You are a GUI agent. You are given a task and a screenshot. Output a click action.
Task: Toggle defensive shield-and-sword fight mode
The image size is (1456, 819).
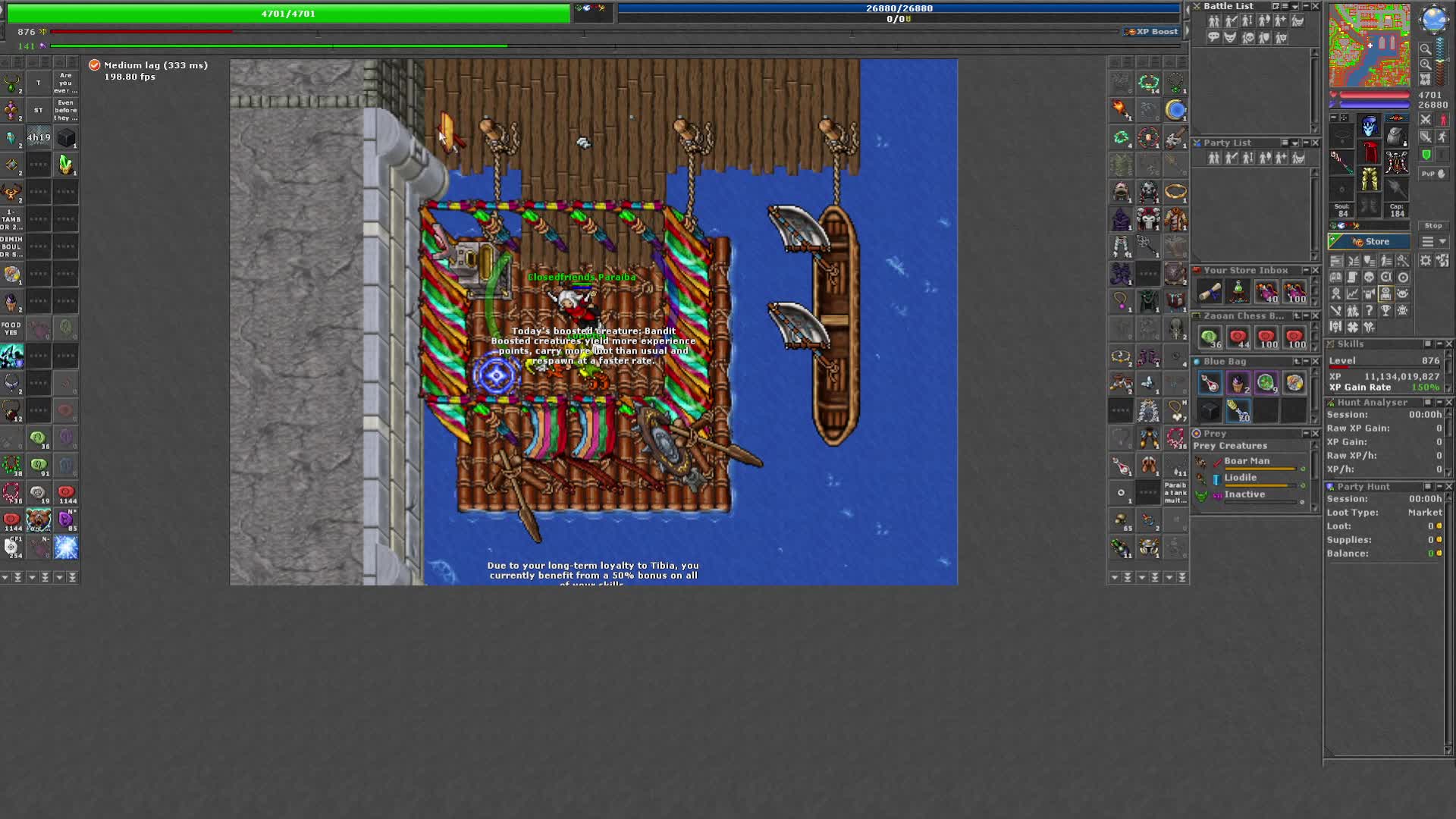tap(1426, 137)
